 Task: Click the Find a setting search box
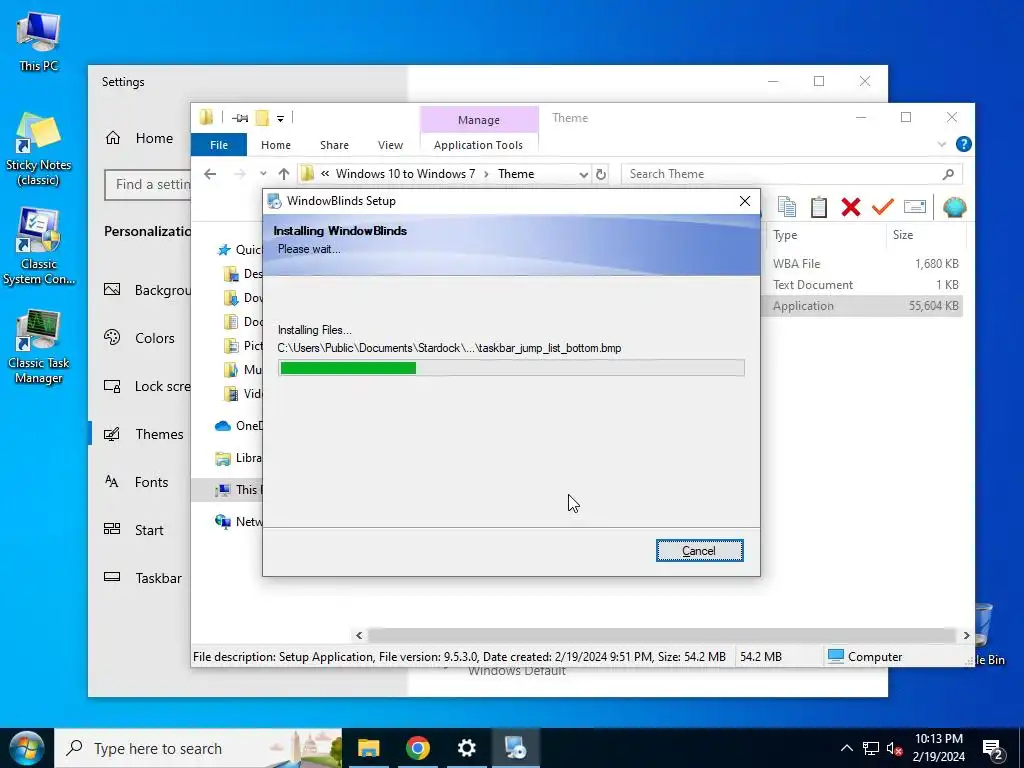click(148, 185)
